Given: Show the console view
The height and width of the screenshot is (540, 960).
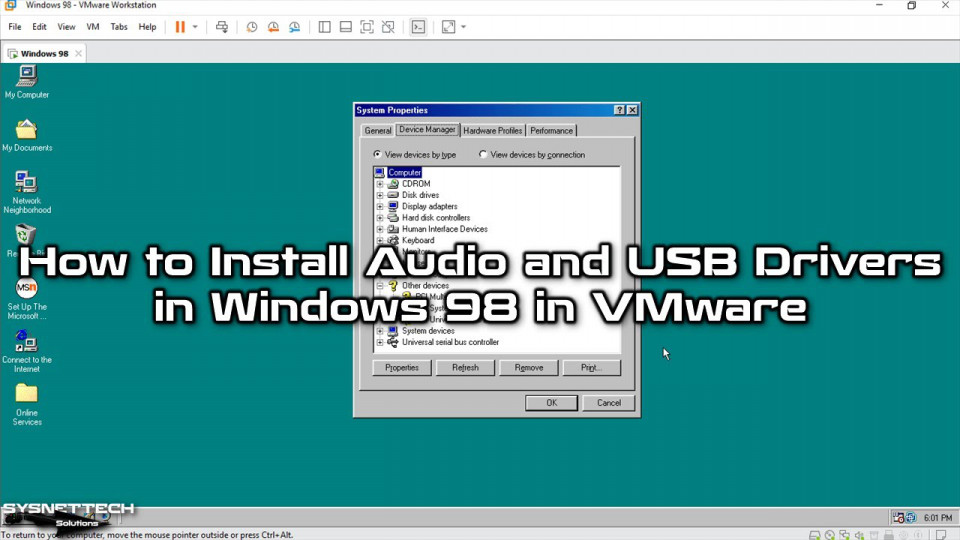Looking at the screenshot, I should point(418,27).
